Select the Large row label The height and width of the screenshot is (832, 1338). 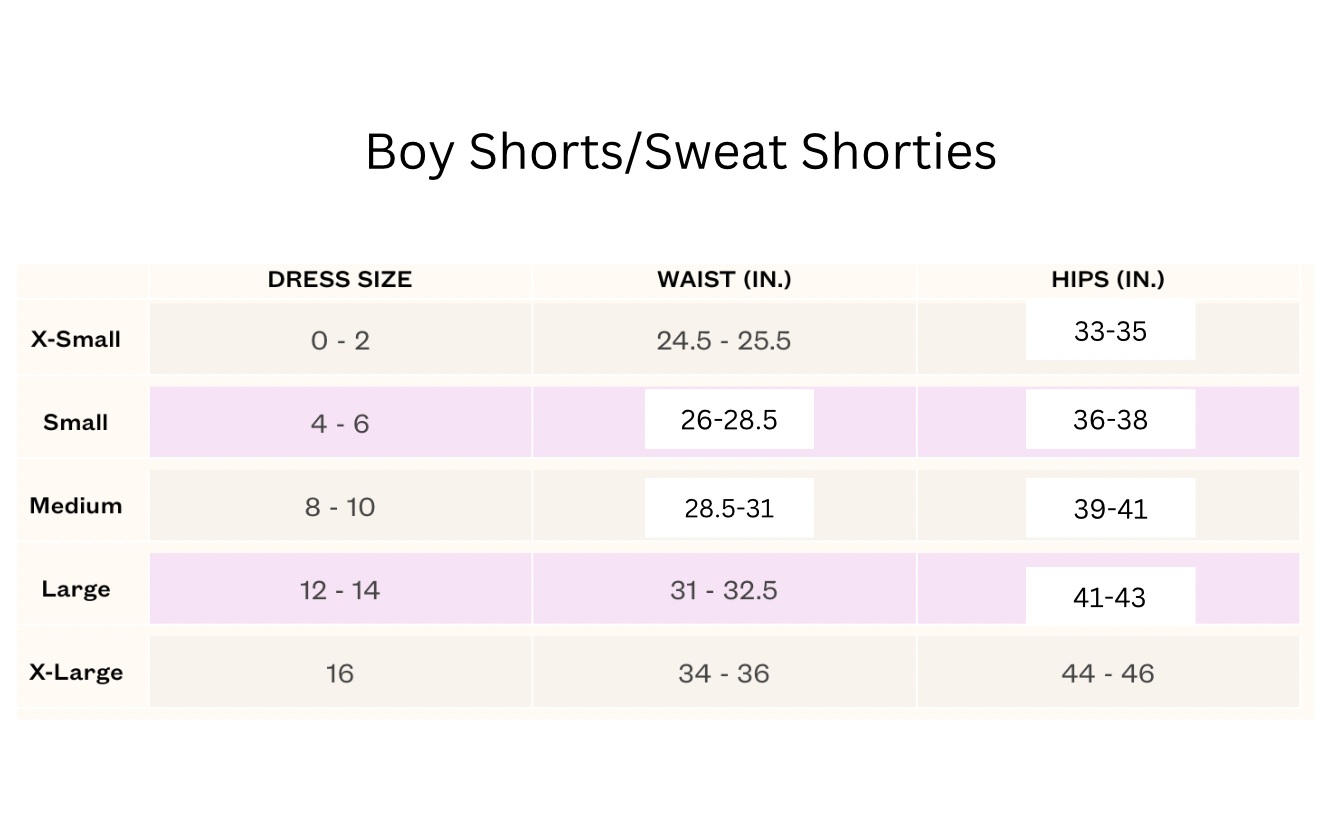click(76, 589)
